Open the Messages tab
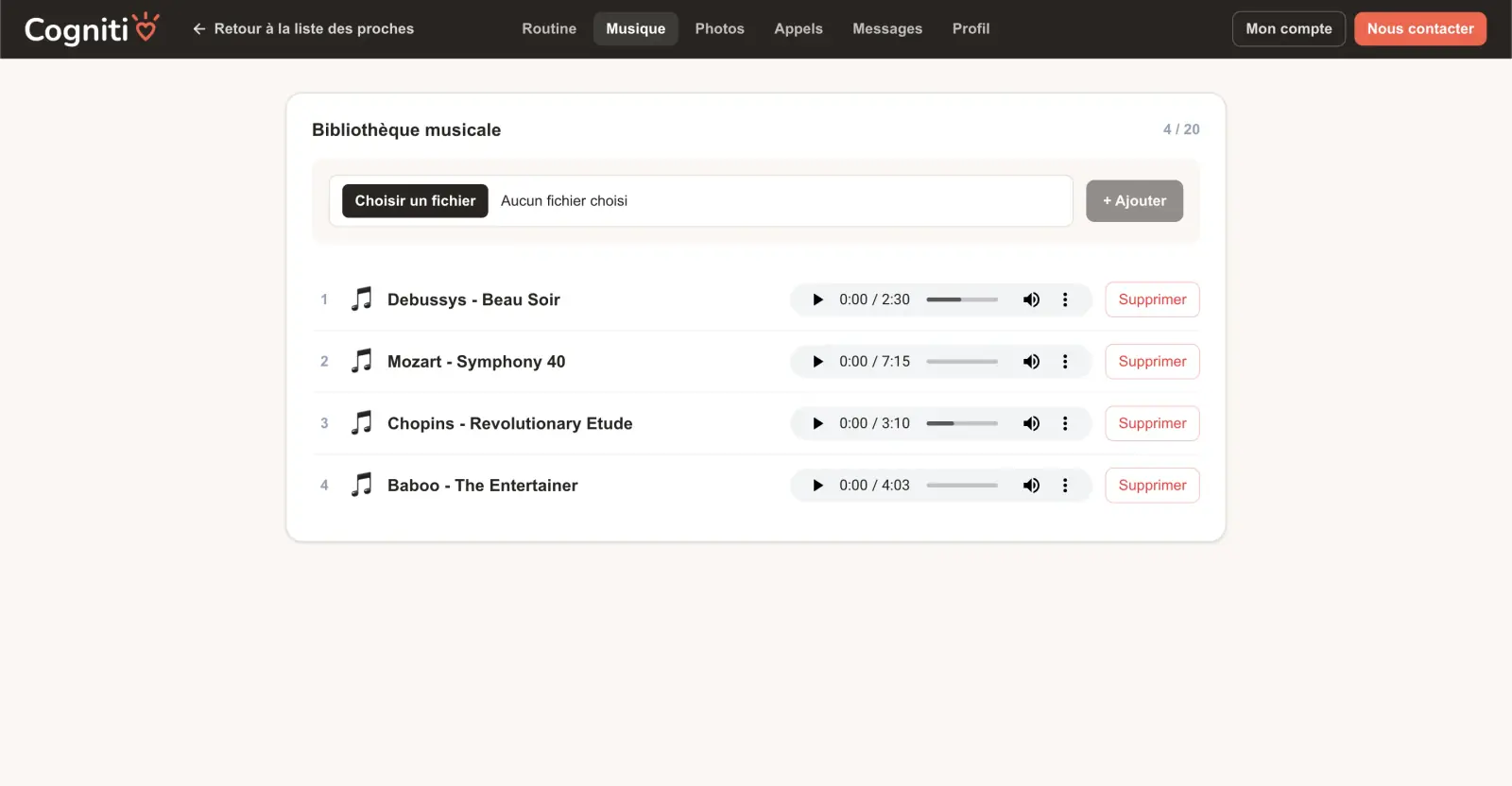1512x786 pixels. [x=887, y=28]
